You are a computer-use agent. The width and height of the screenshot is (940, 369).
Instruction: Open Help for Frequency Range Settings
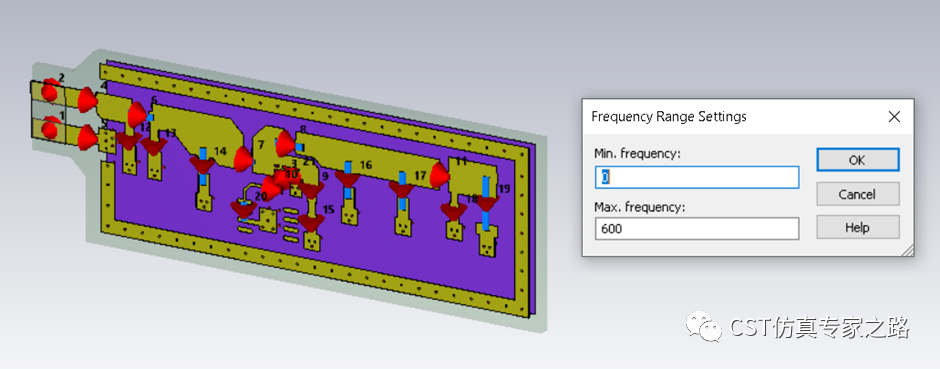[x=857, y=228]
